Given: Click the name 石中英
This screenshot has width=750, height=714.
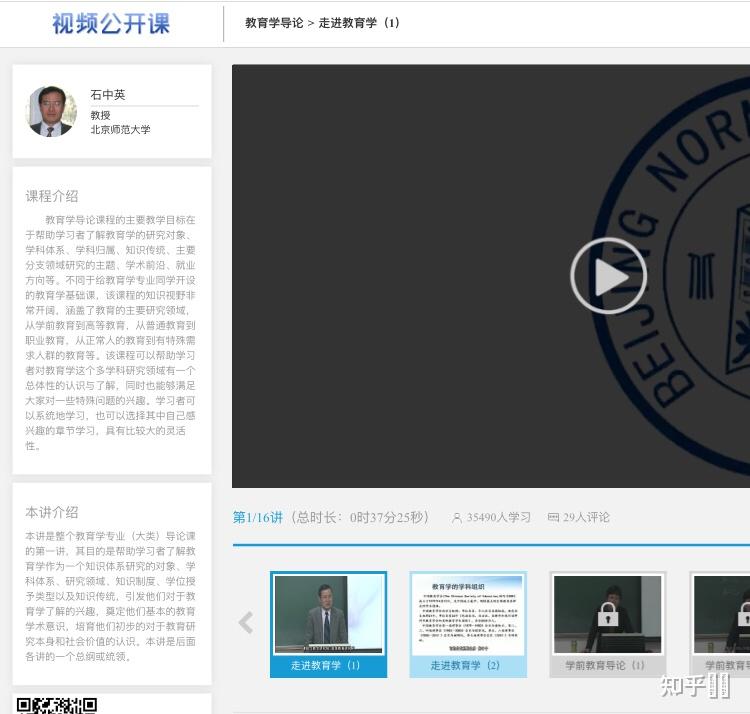Looking at the screenshot, I should (108, 95).
